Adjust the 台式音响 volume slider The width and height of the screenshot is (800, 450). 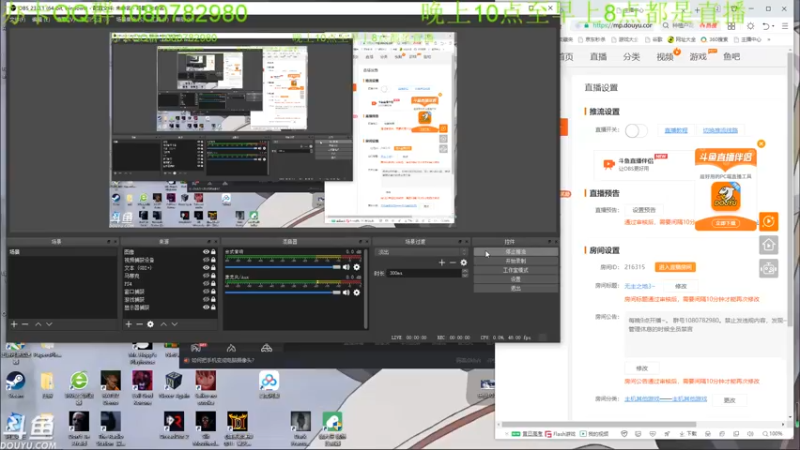[x=283, y=267]
